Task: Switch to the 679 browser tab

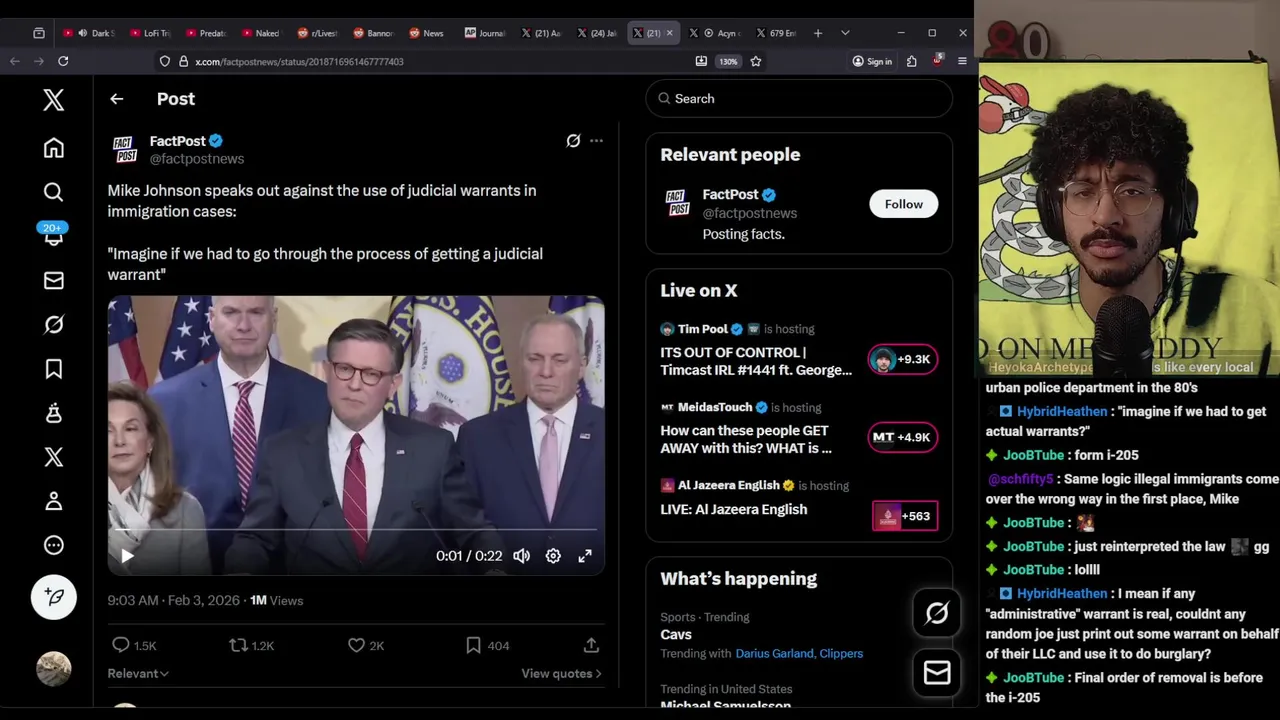Action: pos(776,33)
